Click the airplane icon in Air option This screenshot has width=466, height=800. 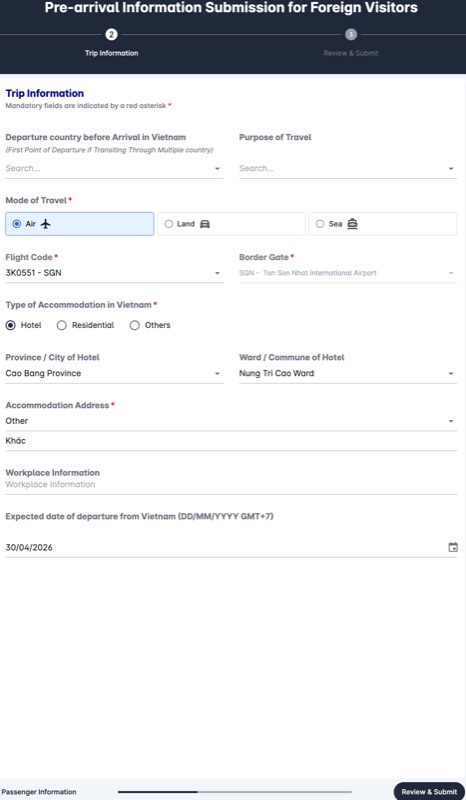(46, 224)
